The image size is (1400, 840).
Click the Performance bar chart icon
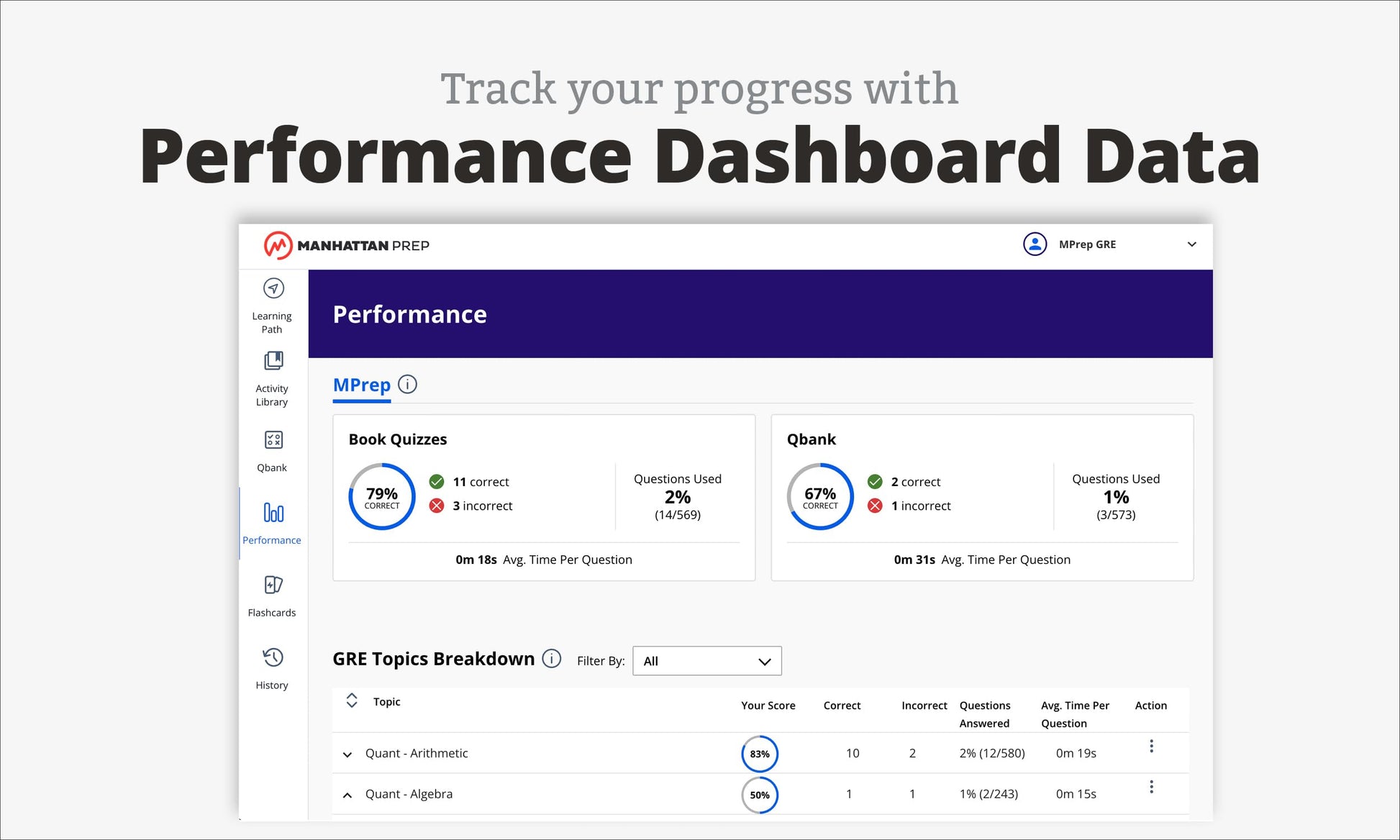[x=273, y=513]
